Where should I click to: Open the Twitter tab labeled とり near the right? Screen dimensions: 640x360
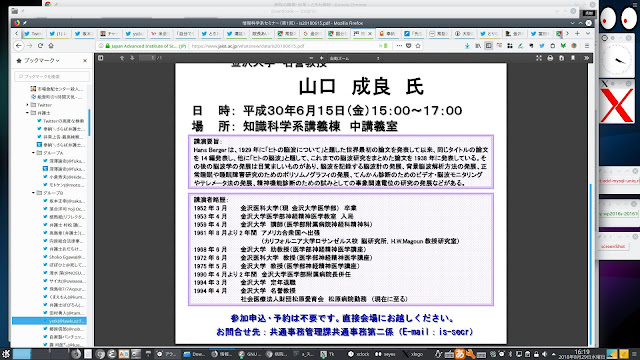coord(489,33)
